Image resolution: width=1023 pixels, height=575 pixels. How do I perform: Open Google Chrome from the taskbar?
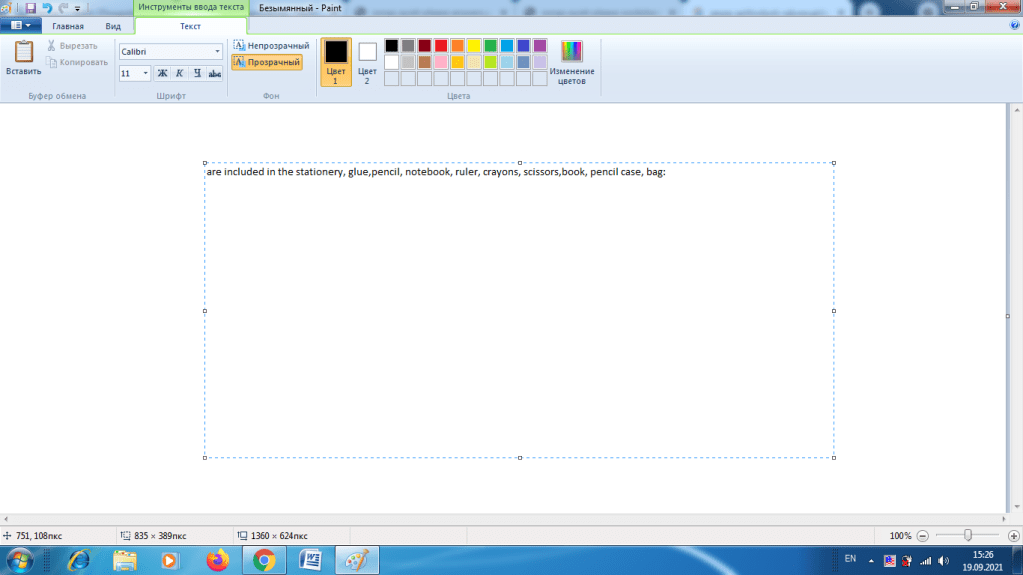coord(264,560)
